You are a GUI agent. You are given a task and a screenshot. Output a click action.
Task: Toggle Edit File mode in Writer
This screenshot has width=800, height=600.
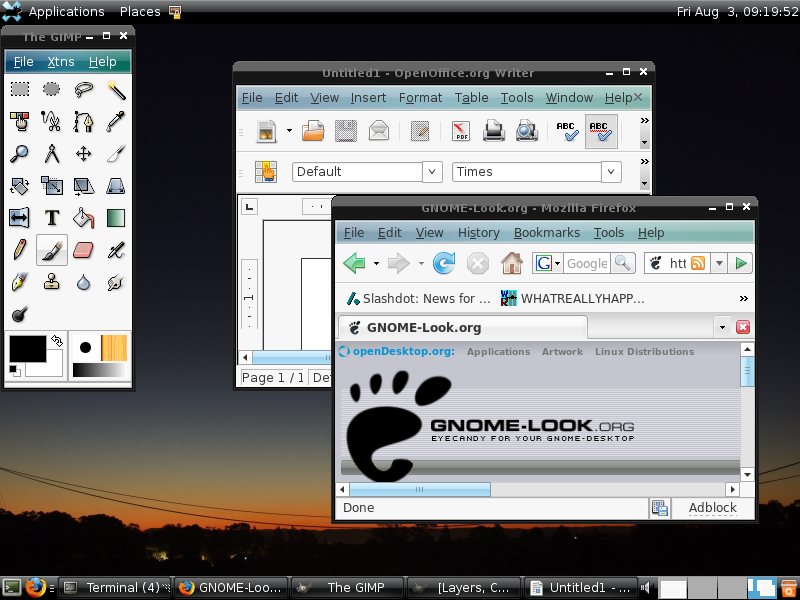click(420, 132)
